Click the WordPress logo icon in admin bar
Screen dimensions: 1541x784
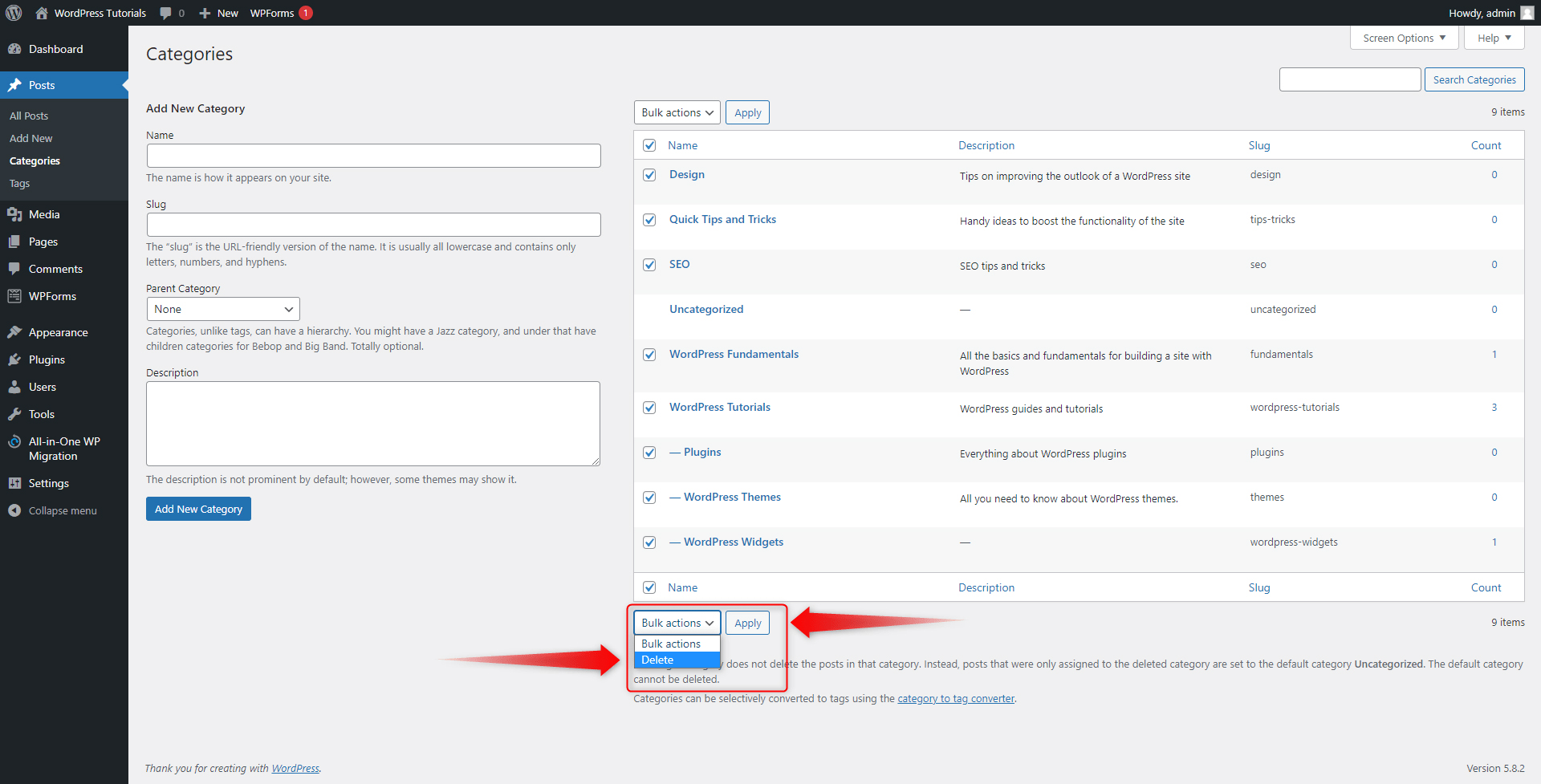click(14, 13)
